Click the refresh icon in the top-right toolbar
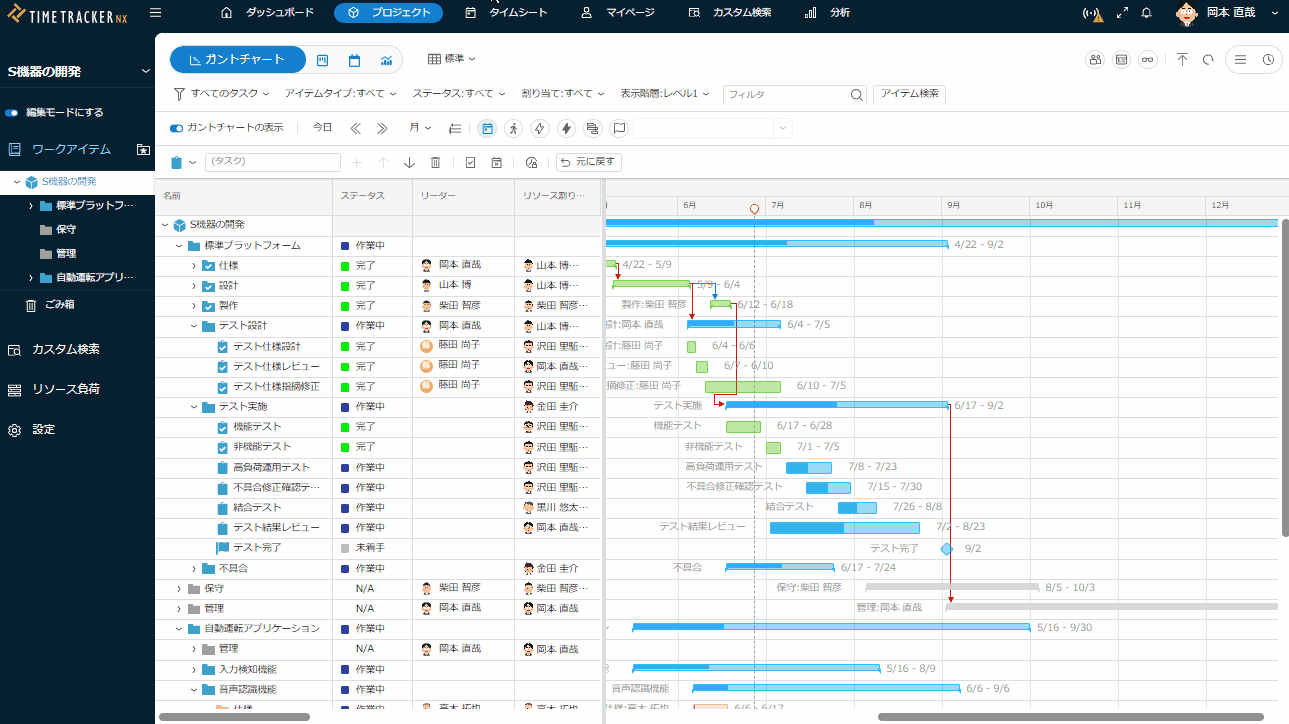 point(1208,60)
